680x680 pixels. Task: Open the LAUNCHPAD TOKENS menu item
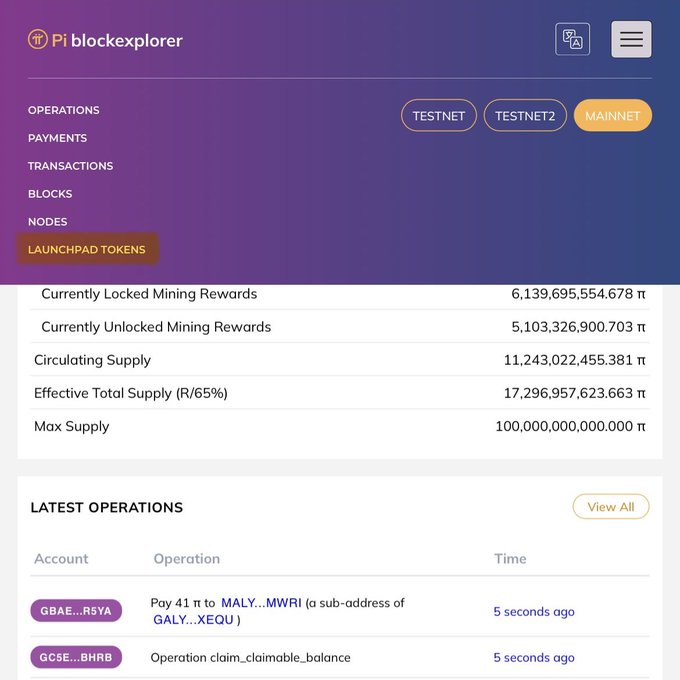87,249
